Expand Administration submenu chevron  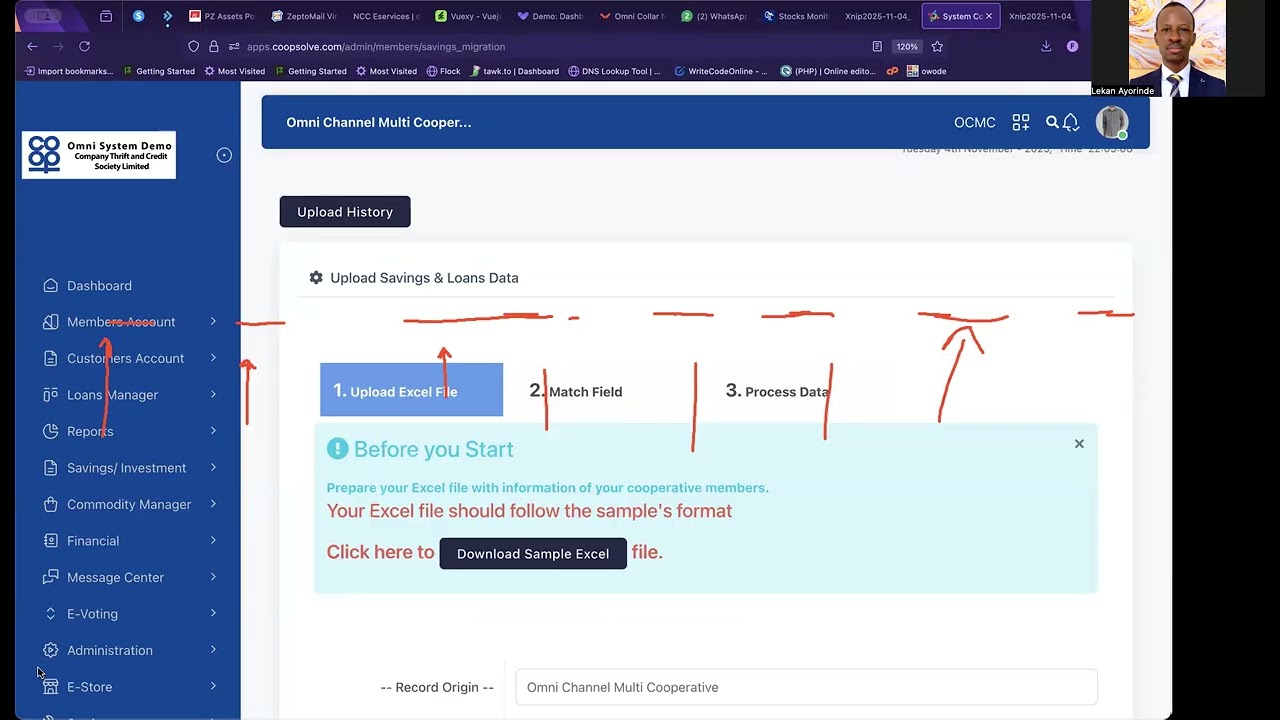tap(213, 650)
